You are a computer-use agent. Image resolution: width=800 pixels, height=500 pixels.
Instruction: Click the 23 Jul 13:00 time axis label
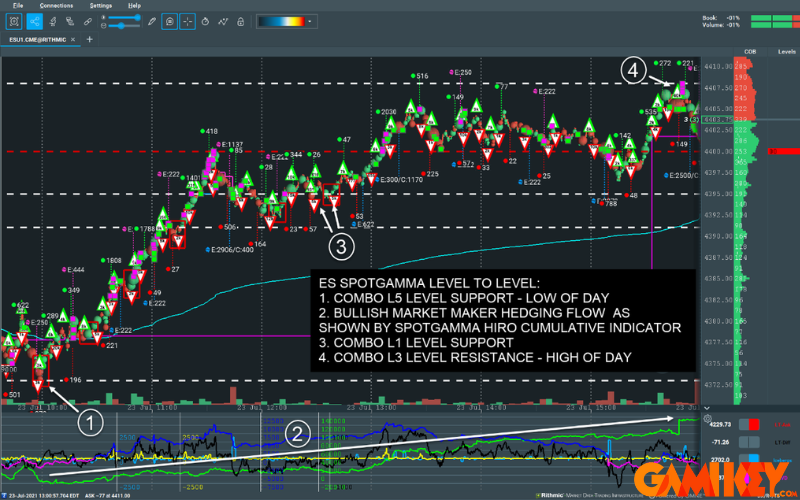tap(371, 408)
